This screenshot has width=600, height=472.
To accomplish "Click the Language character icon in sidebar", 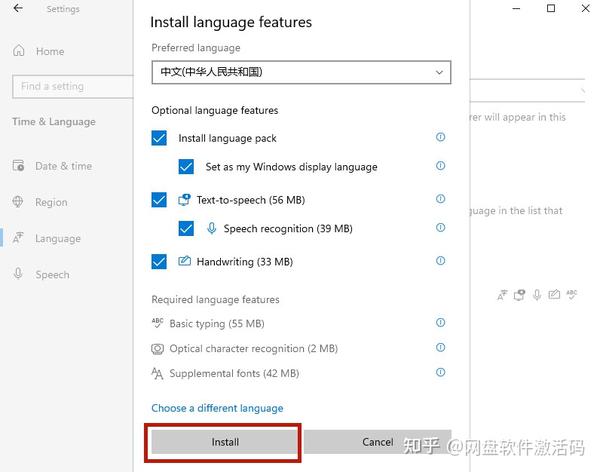I will pyautogui.click(x=18, y=238).
